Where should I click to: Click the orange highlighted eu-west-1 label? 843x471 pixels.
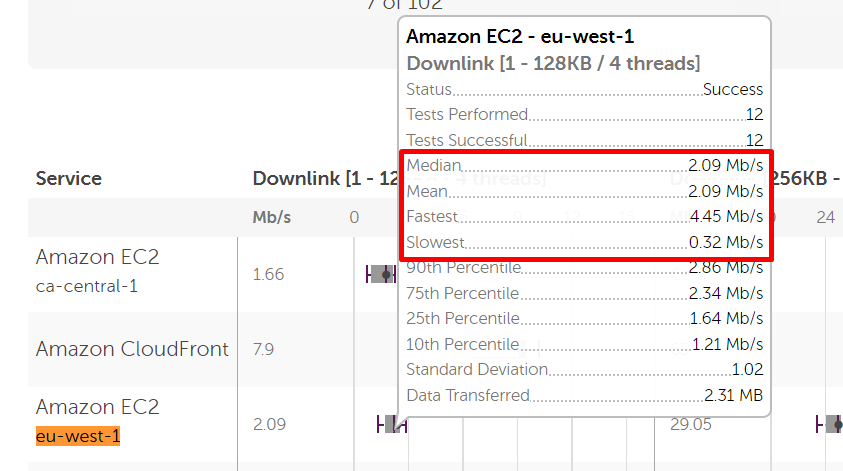click(78, 437)
